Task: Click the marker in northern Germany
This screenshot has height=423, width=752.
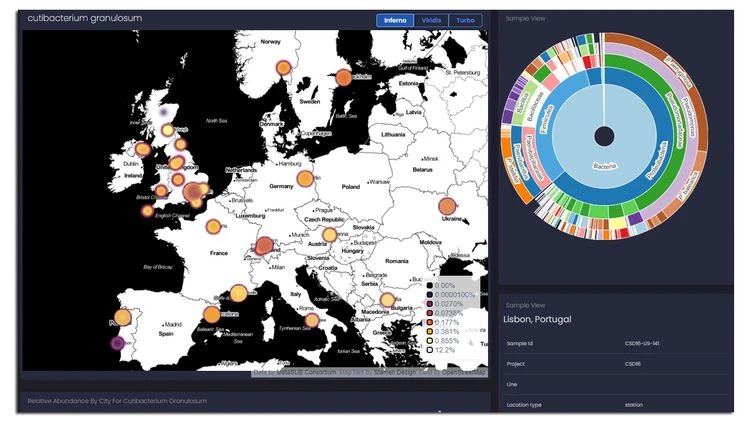Action: 305,179
